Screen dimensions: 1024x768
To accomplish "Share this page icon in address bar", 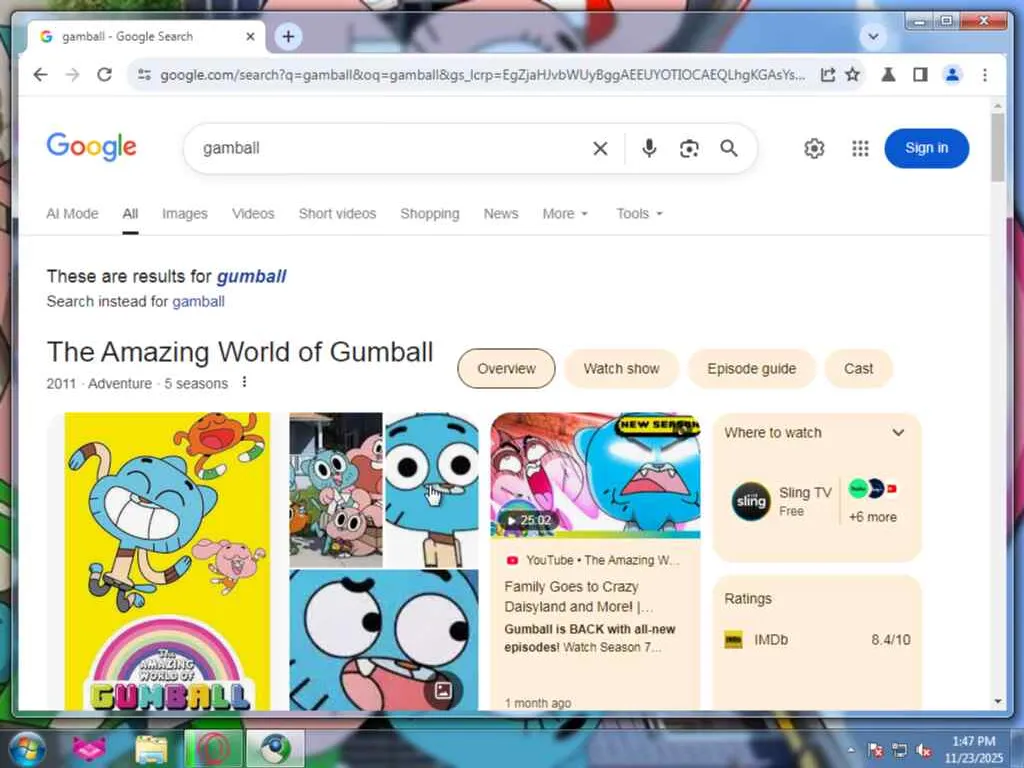I will coord(827,75).
